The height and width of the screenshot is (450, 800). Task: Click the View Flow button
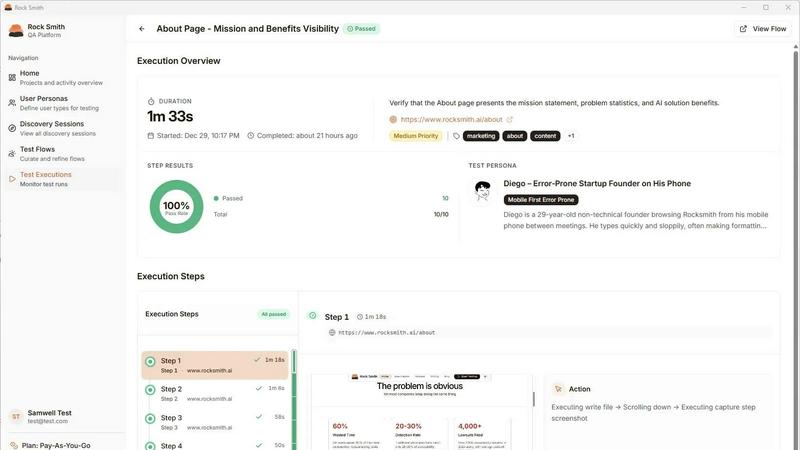click(x=762, y=29)
